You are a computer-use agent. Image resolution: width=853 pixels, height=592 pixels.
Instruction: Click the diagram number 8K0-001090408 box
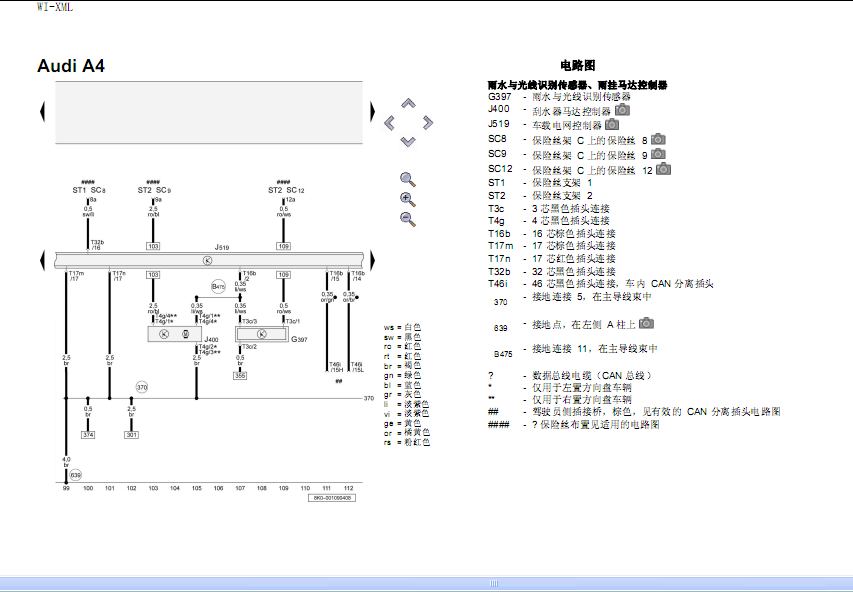(332, 498)
